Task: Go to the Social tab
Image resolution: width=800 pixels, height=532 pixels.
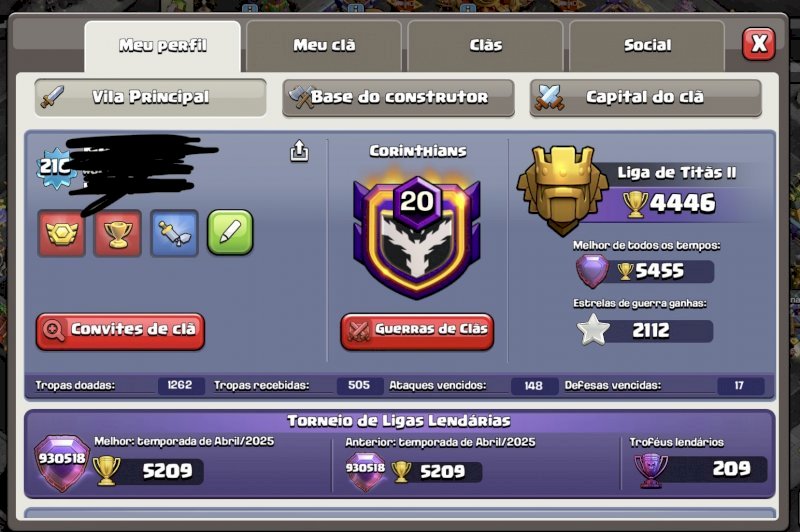Action: tap(647, 45)
